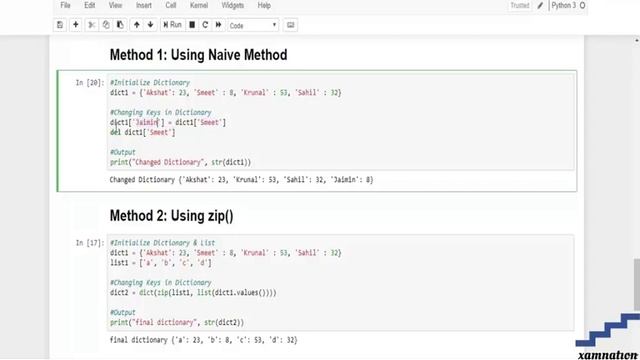The height and width of the screenshot is (360, 640).
Task: Open the command palette keyboard icon
Action: 290,25
